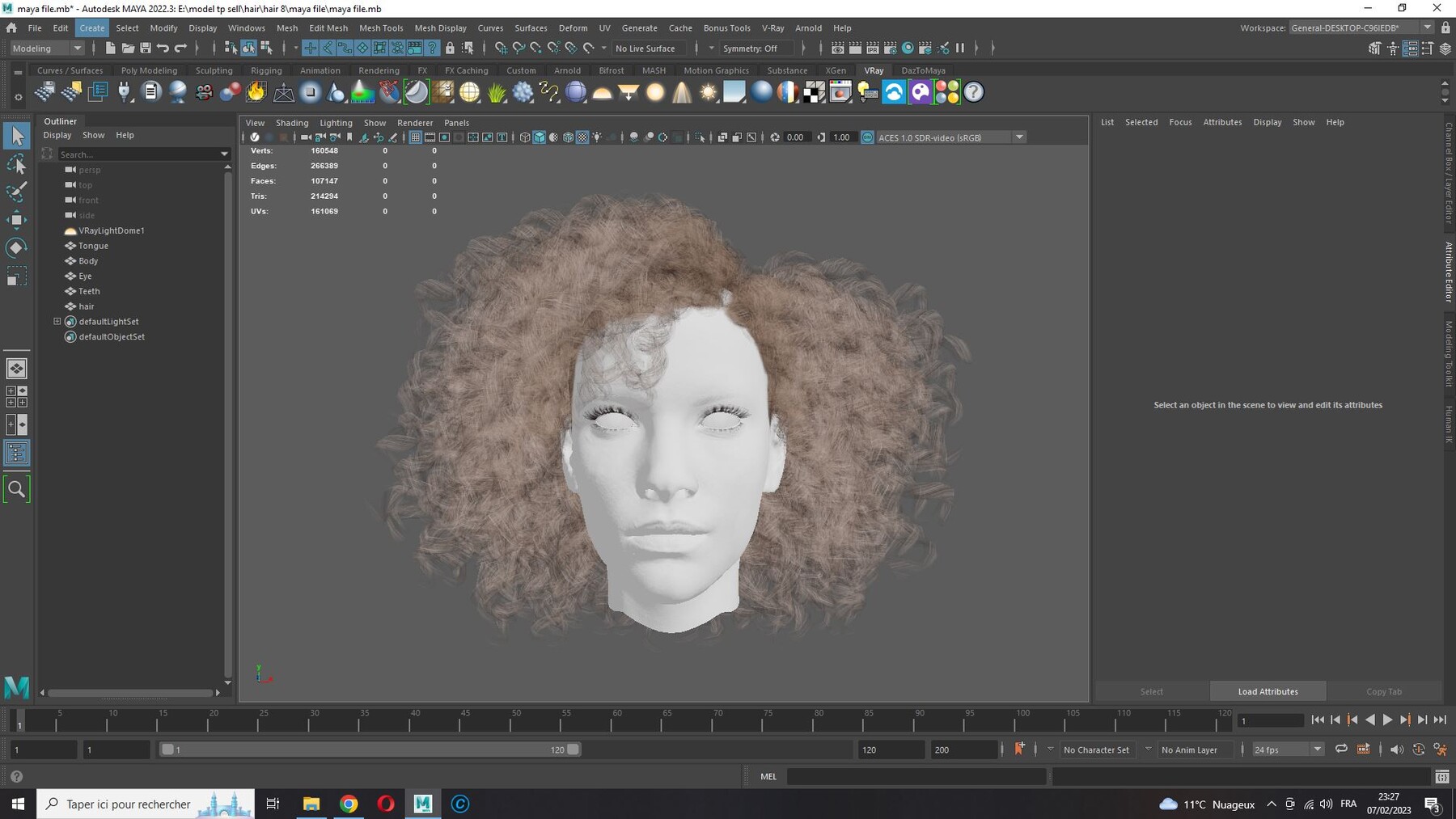Click the VRay grass fur shelf icon
The height and width of the screenshot is (819, 1456).
[x=496, y=92]
